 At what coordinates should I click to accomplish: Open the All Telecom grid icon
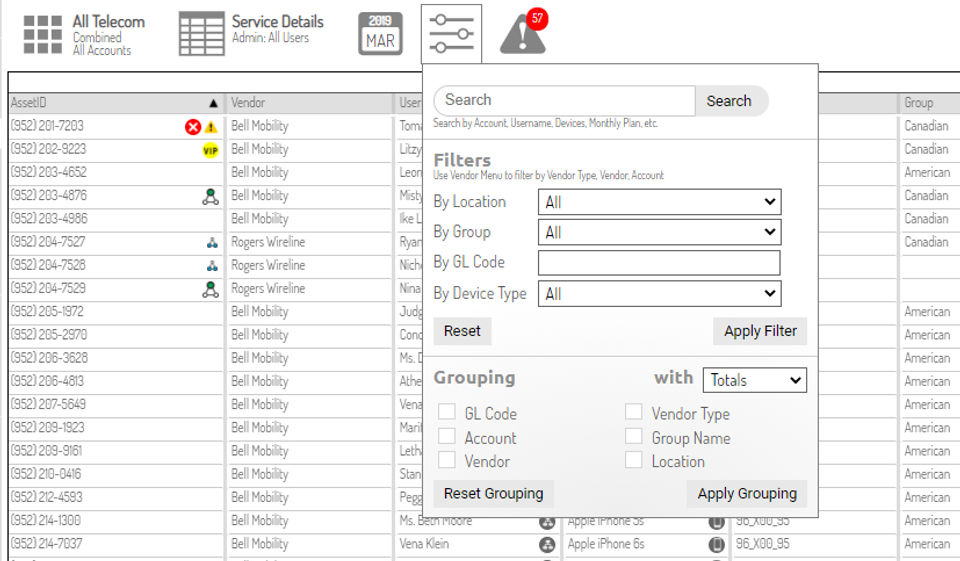(43, 34)
